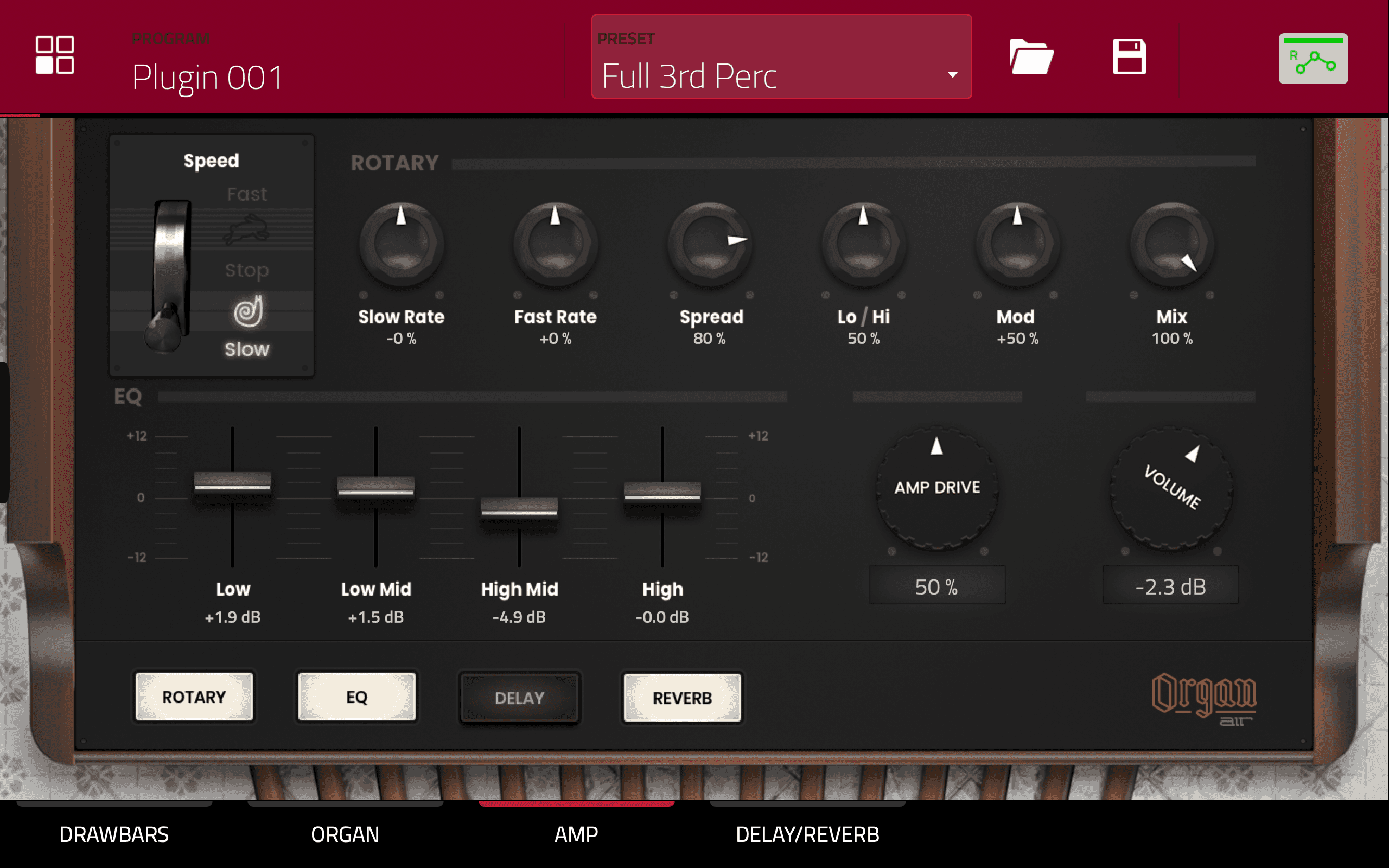Open the green automation routing icon

(1312, 59)
